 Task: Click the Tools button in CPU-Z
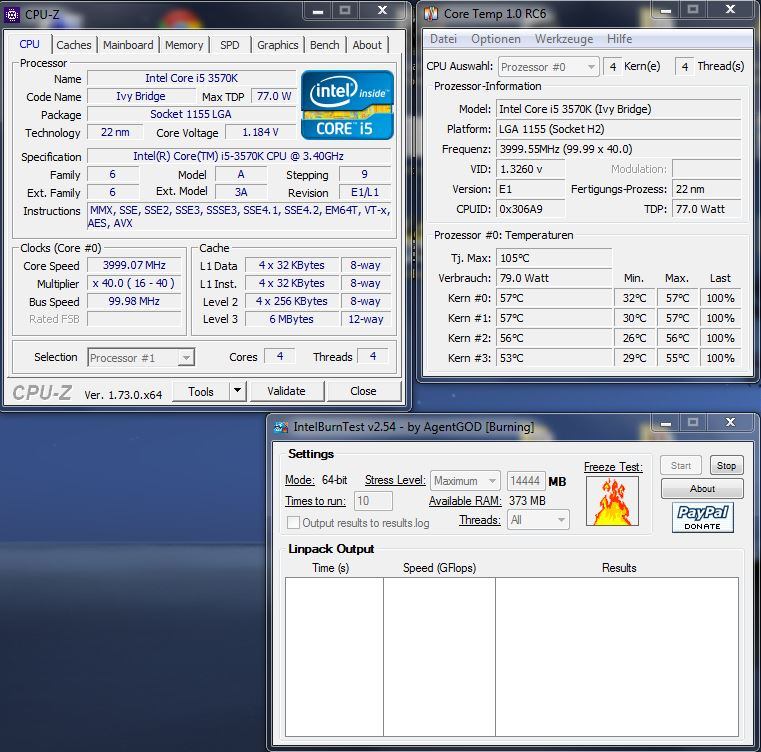(x=200, y=391)
